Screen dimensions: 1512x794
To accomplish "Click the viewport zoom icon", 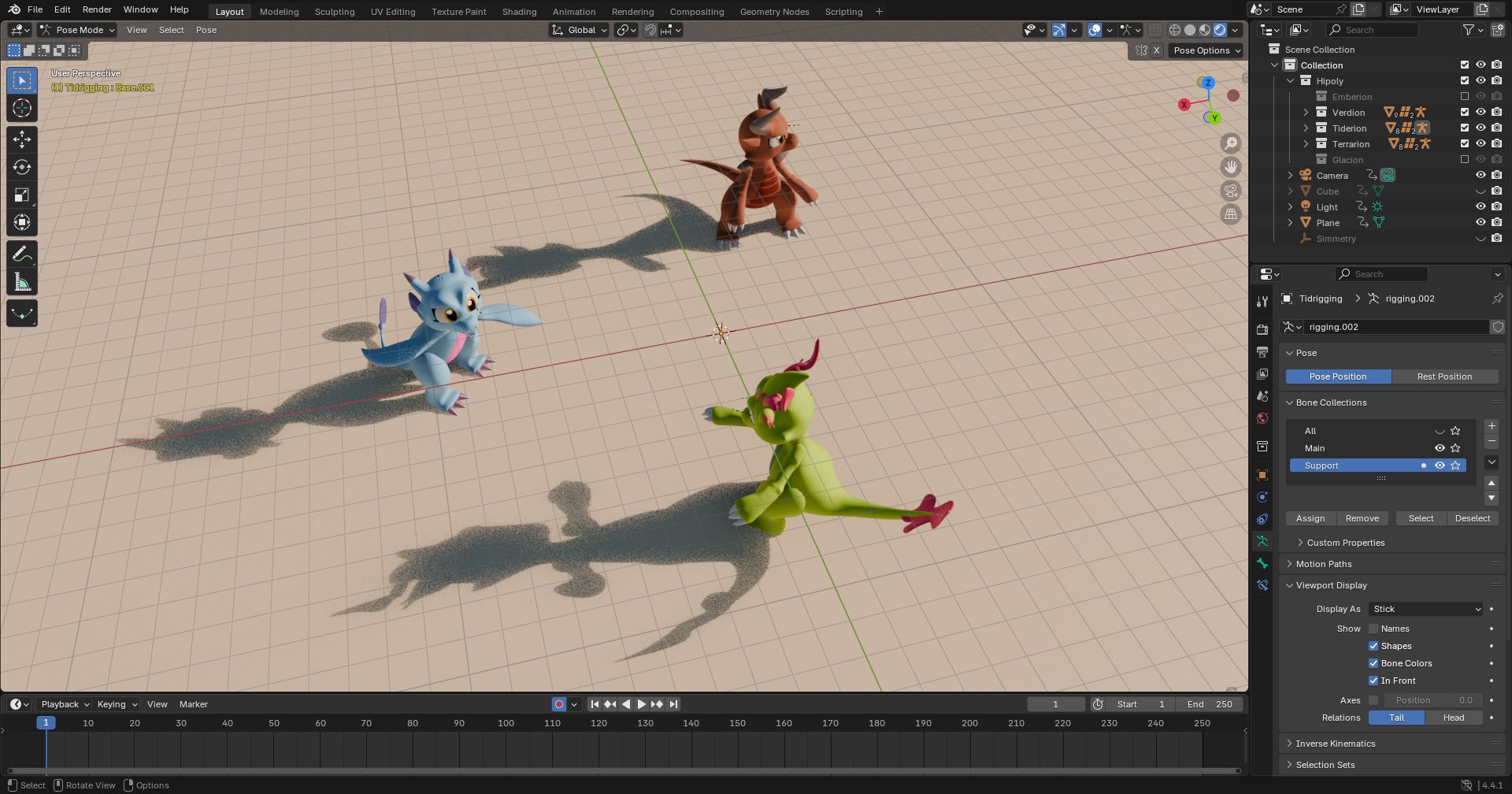I will [x=1230, y=143].
